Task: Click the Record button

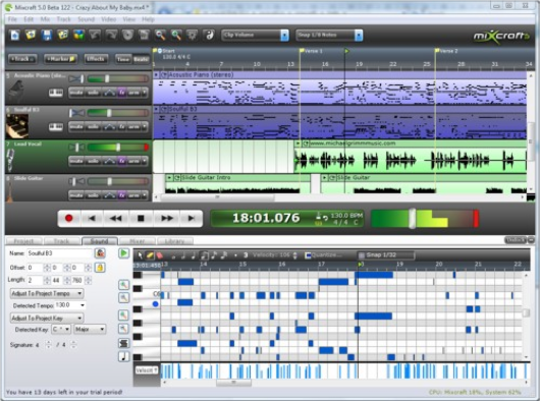Action: point(69,218)
